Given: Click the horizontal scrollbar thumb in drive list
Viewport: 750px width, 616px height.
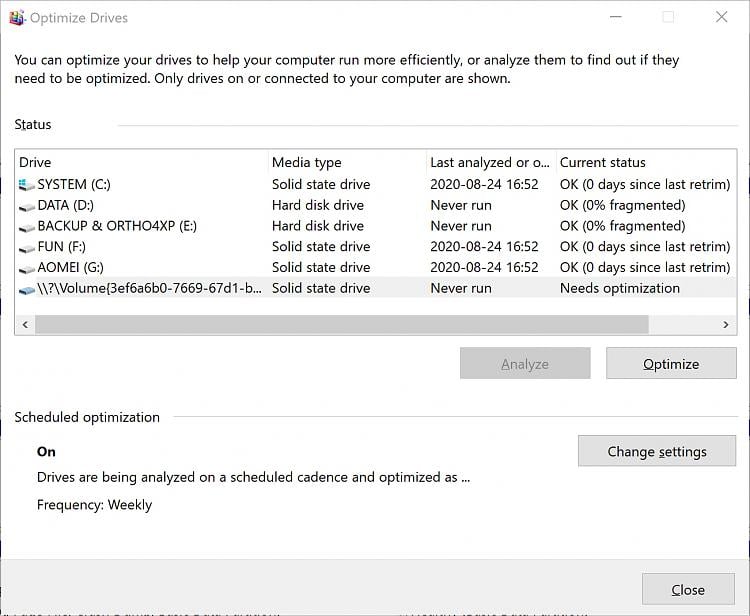Looking at the screenshot, I should tap(342, 324).
